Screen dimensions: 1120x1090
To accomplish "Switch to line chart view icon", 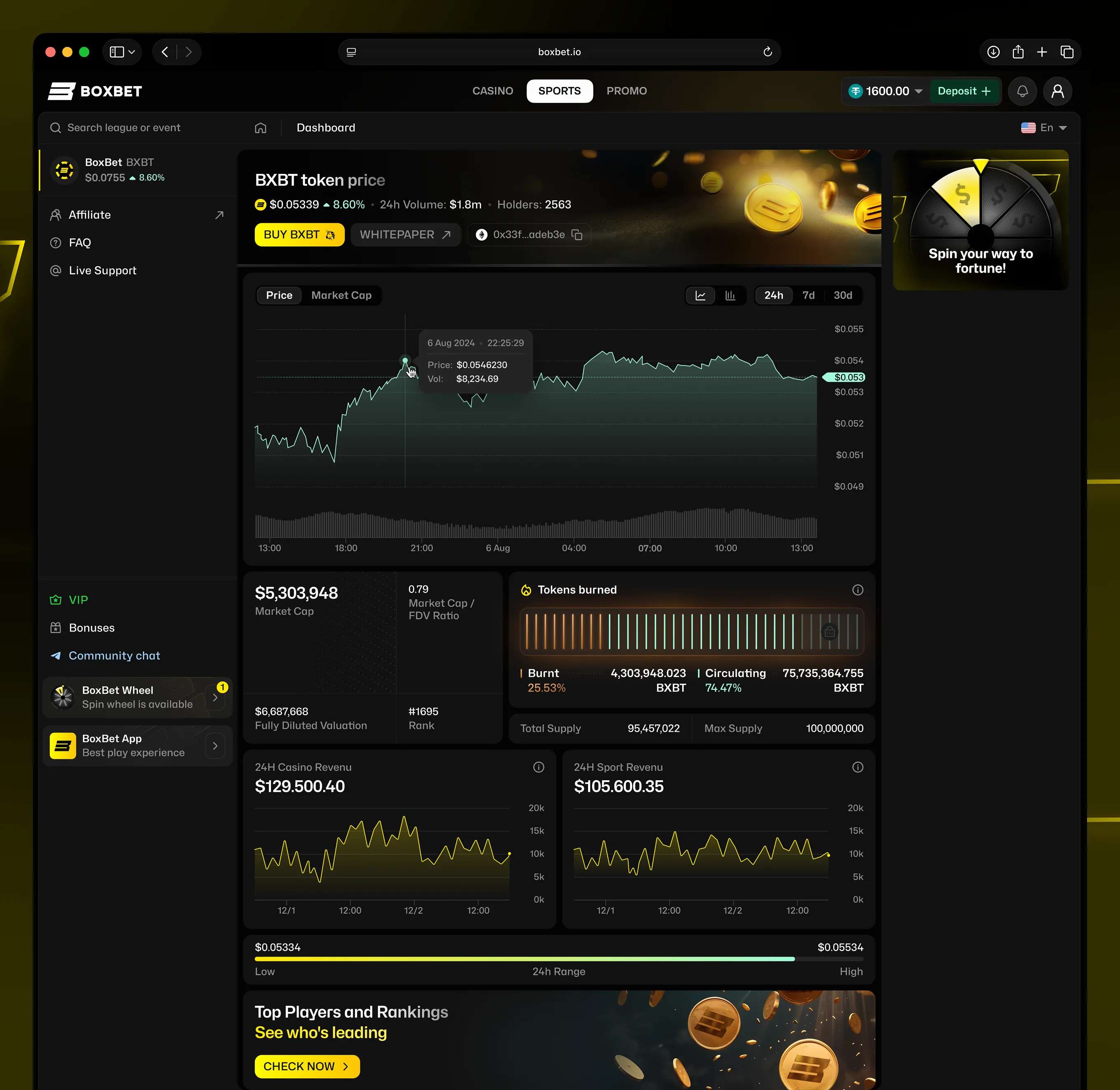I will tap(700, 295).
